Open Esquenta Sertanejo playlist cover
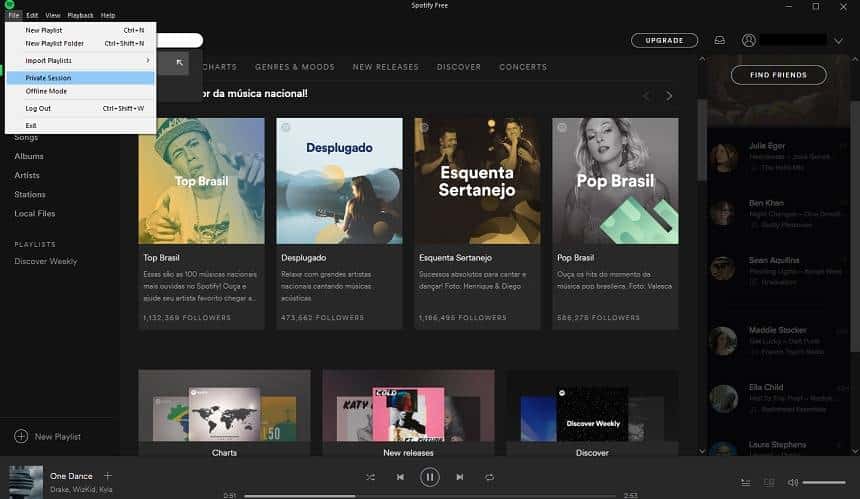 (x=477, y=181)
